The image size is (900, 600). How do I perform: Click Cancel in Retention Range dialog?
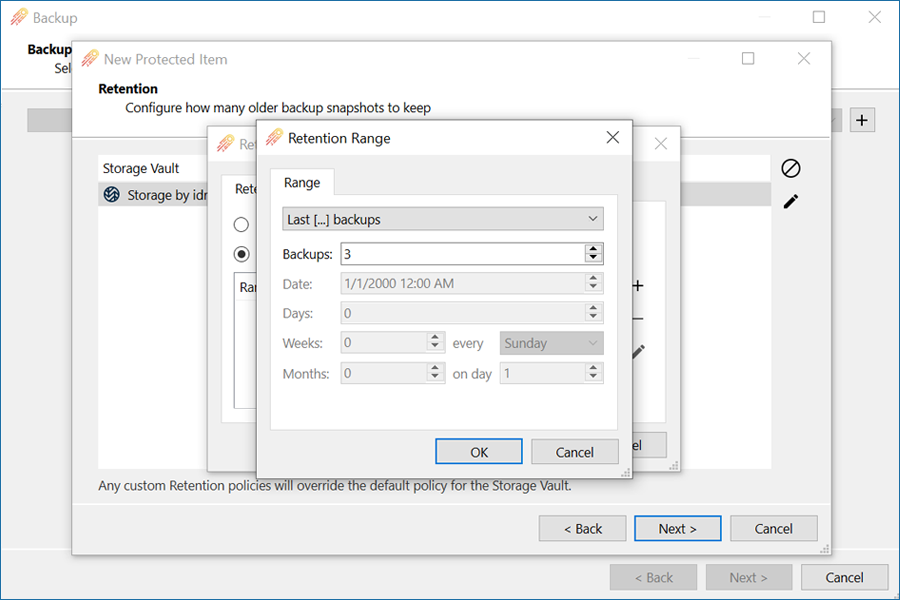pyautogui.click(x=575, y=452)
